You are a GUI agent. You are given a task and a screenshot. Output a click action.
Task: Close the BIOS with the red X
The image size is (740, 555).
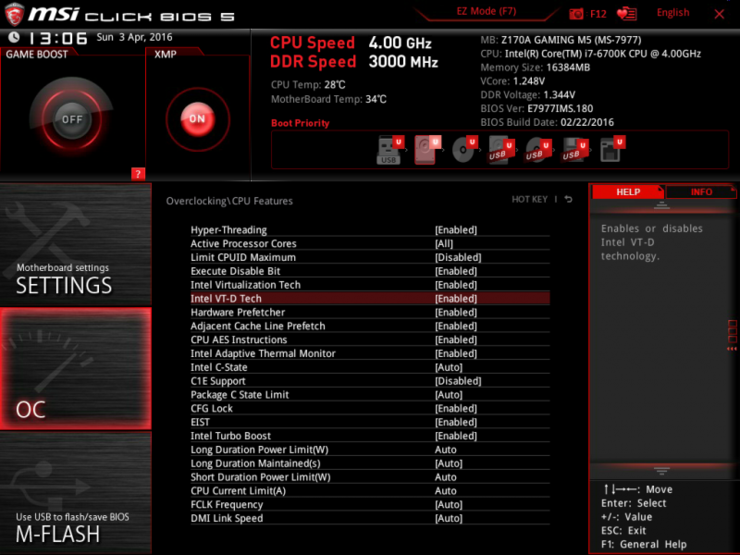click(x=719, y=14)
